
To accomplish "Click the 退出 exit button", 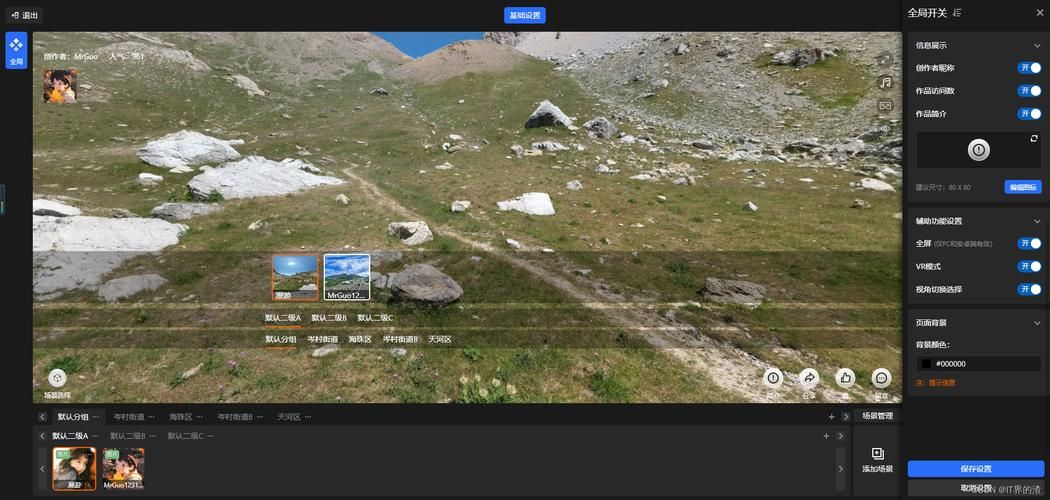I will click(25, 15).
